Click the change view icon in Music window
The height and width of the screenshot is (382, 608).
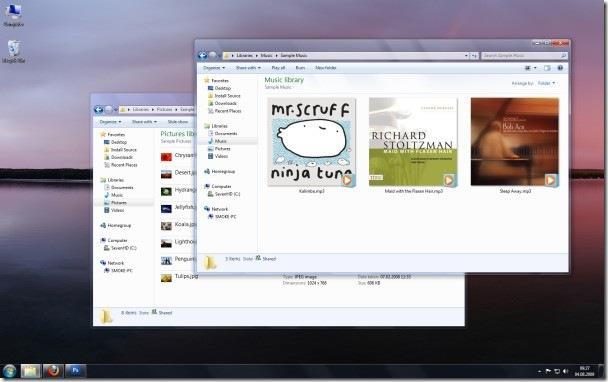coord(528,68)
